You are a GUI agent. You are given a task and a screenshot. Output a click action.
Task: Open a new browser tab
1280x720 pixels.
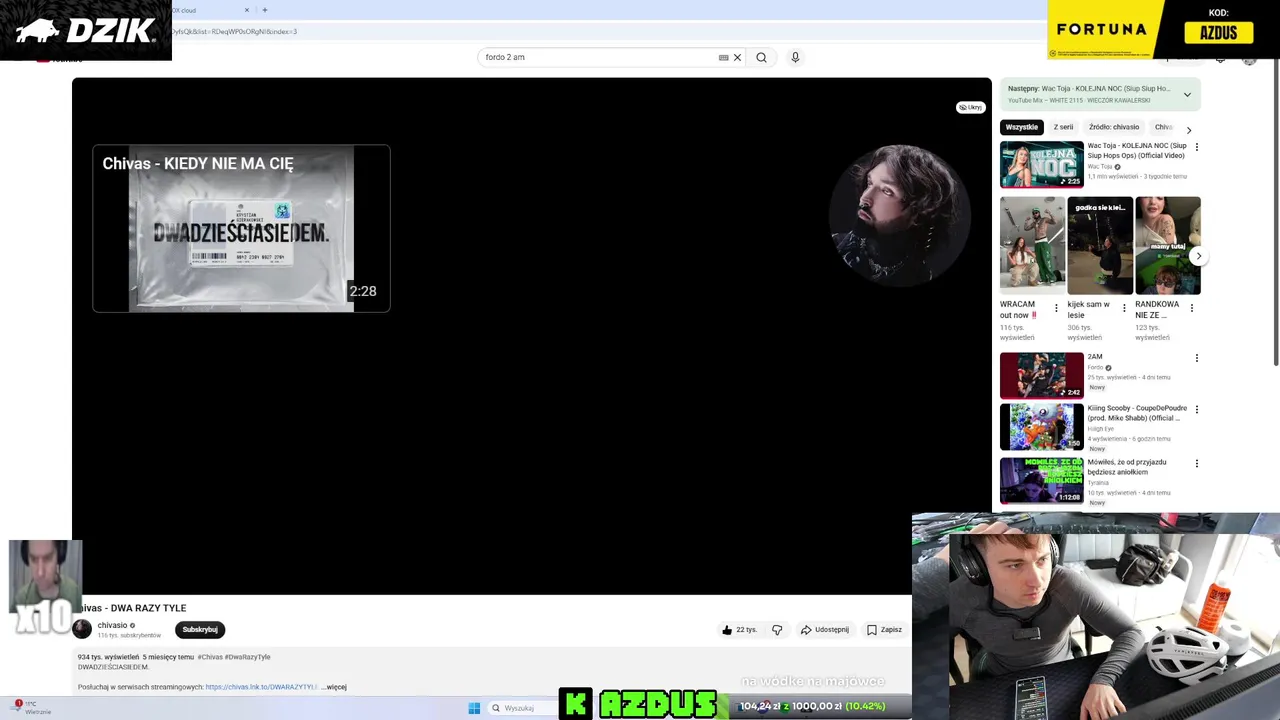click(x=265, y=10)
